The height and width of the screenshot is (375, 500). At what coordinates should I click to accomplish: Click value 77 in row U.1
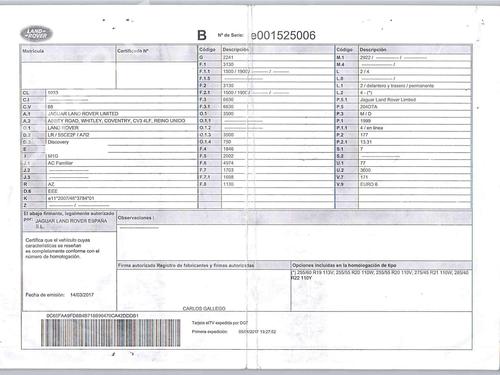click(363, 163)
